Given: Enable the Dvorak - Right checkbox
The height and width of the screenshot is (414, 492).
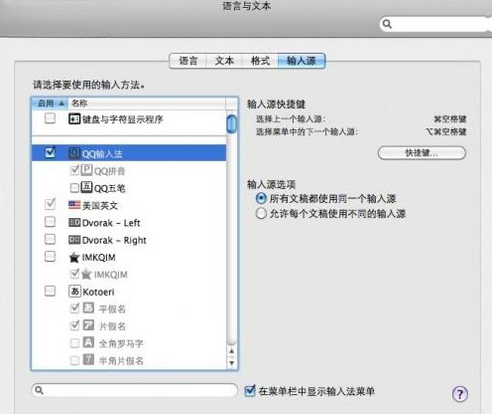Looking at the screenshot, I should tap(50, 239).
